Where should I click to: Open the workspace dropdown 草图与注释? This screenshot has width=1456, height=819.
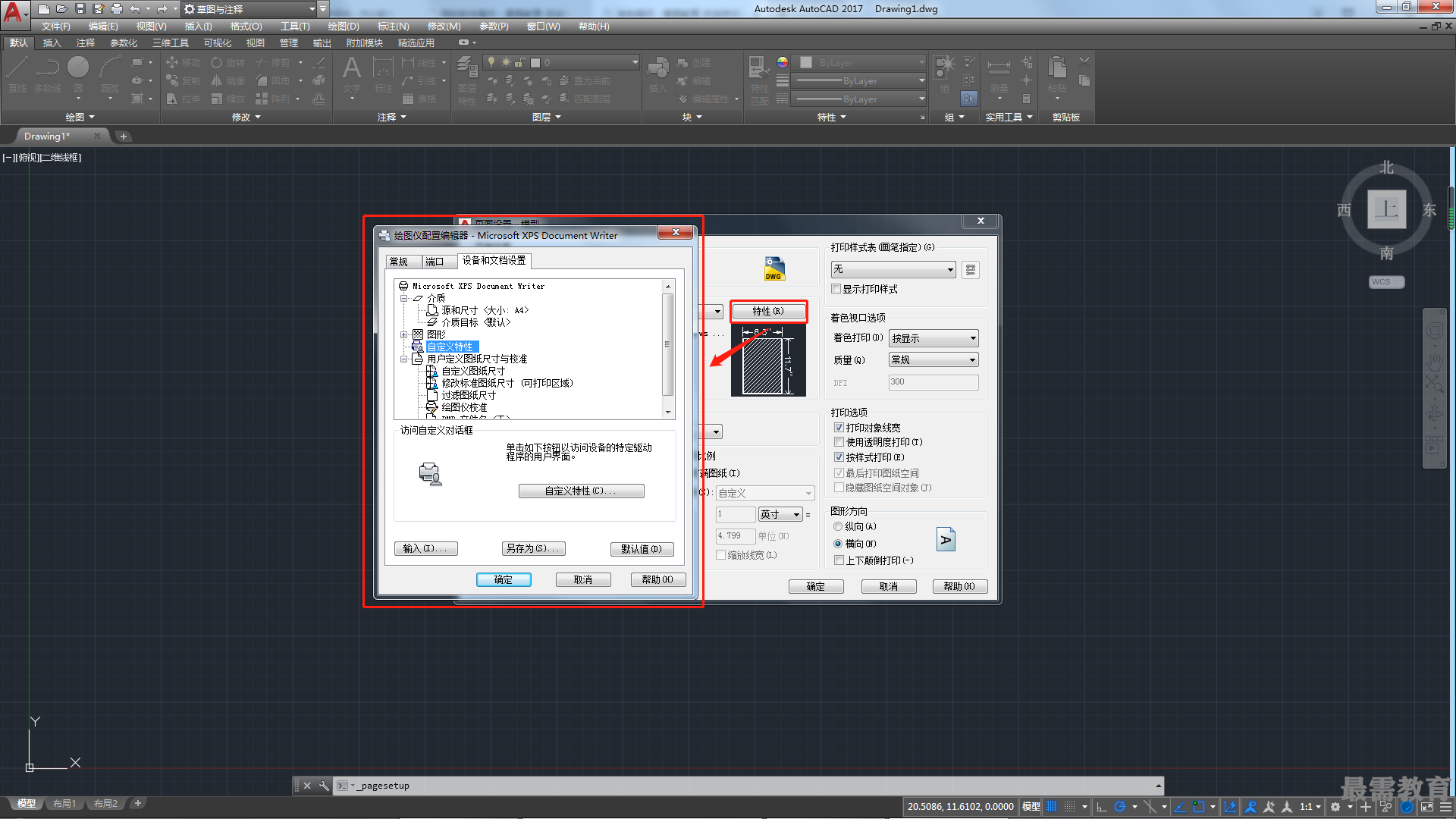click(x=249, y=9)
